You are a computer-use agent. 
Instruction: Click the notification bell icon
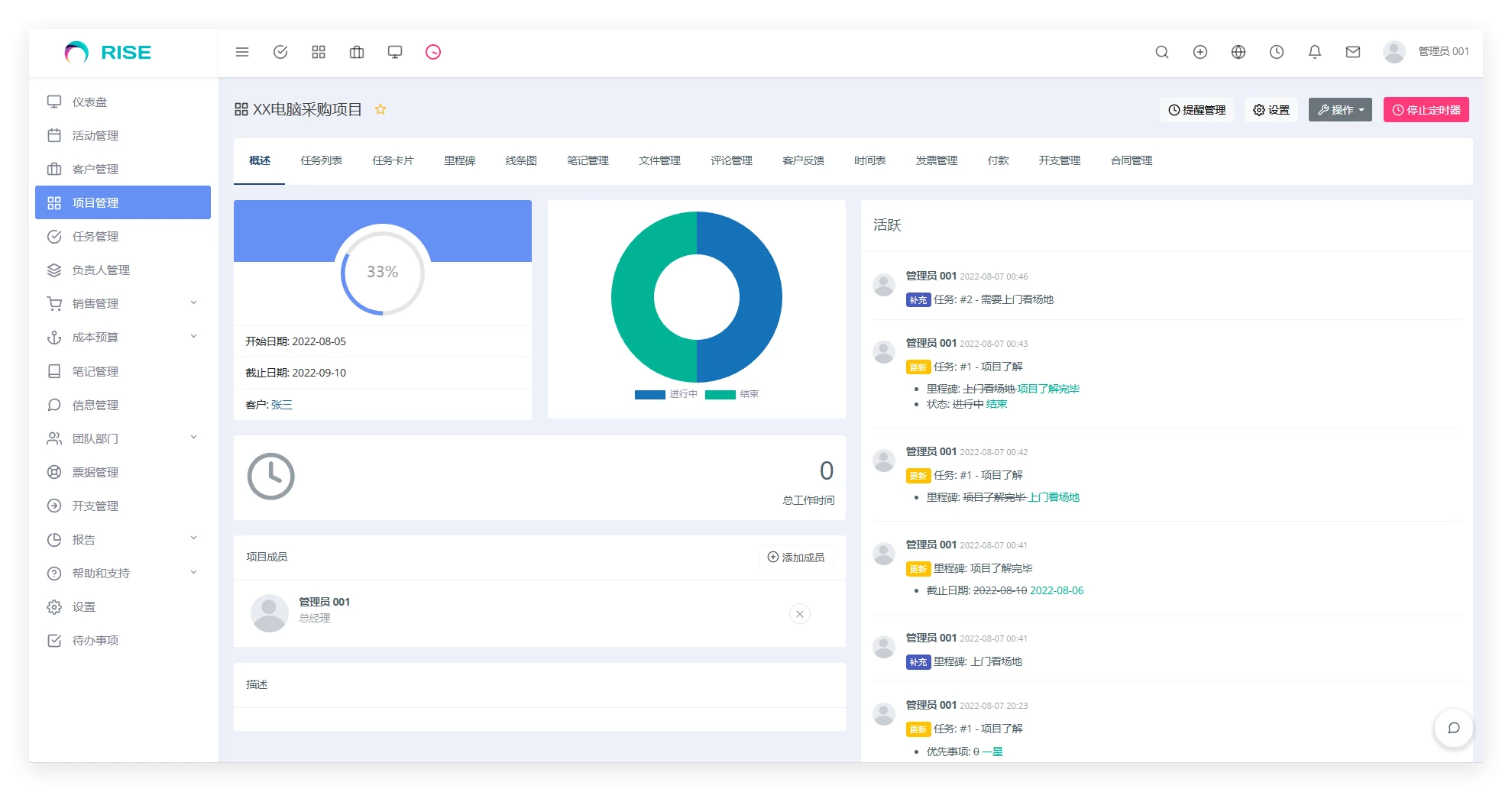[1314, 52]
